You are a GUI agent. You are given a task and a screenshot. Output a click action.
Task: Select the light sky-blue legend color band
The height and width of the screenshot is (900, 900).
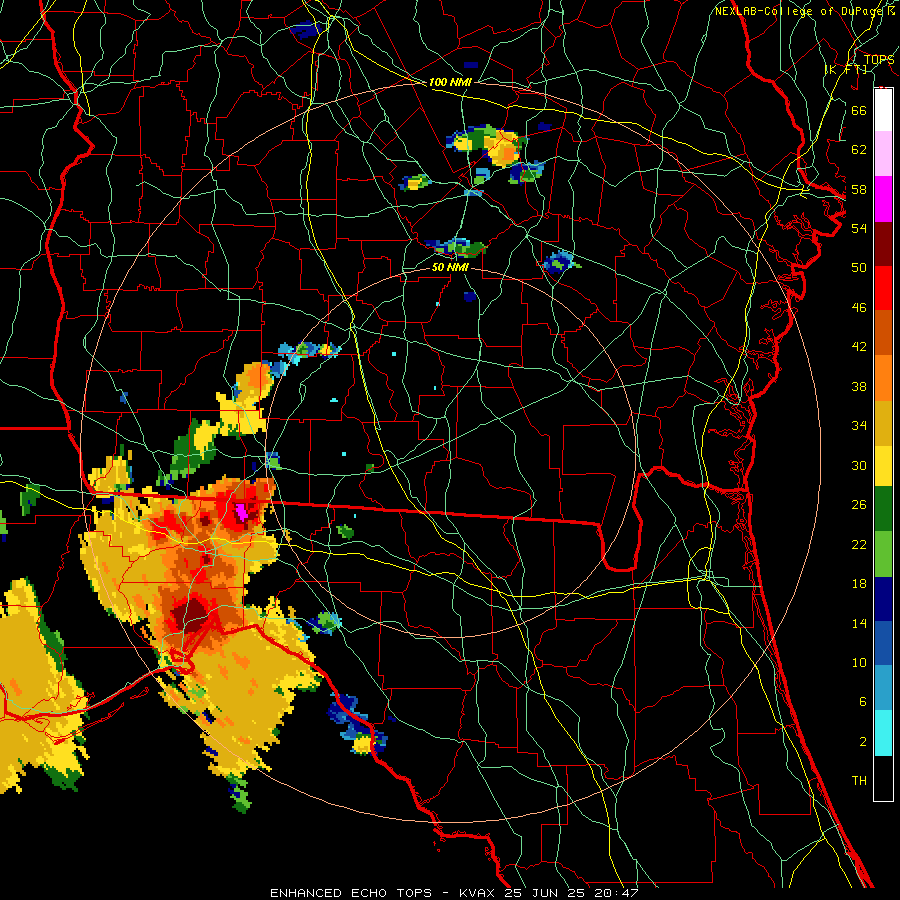[883, 688]
